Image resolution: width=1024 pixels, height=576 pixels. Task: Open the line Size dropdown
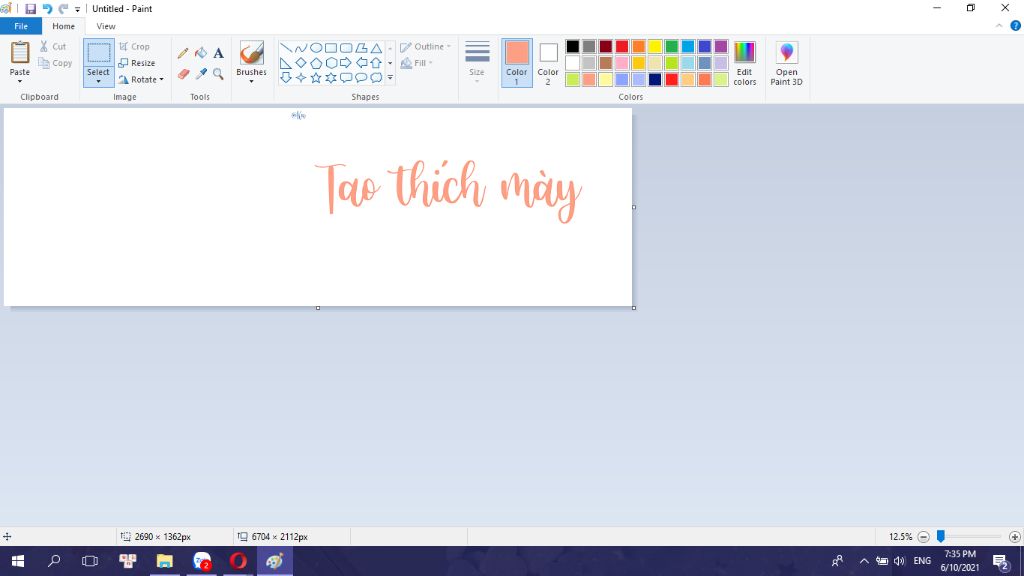tap(477, 62)
